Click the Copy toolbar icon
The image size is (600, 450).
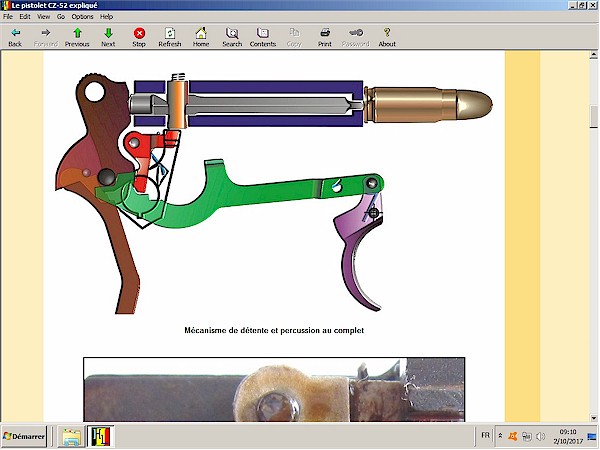click(x=294, y=37)
